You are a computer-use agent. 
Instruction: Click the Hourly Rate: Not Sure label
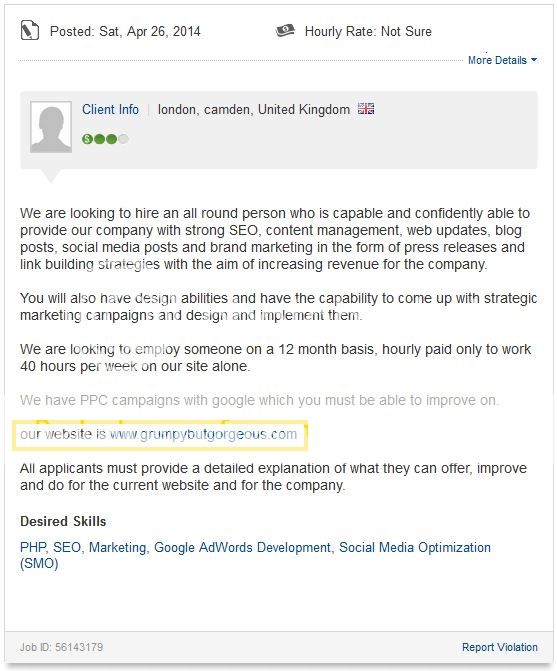[368, 31]
